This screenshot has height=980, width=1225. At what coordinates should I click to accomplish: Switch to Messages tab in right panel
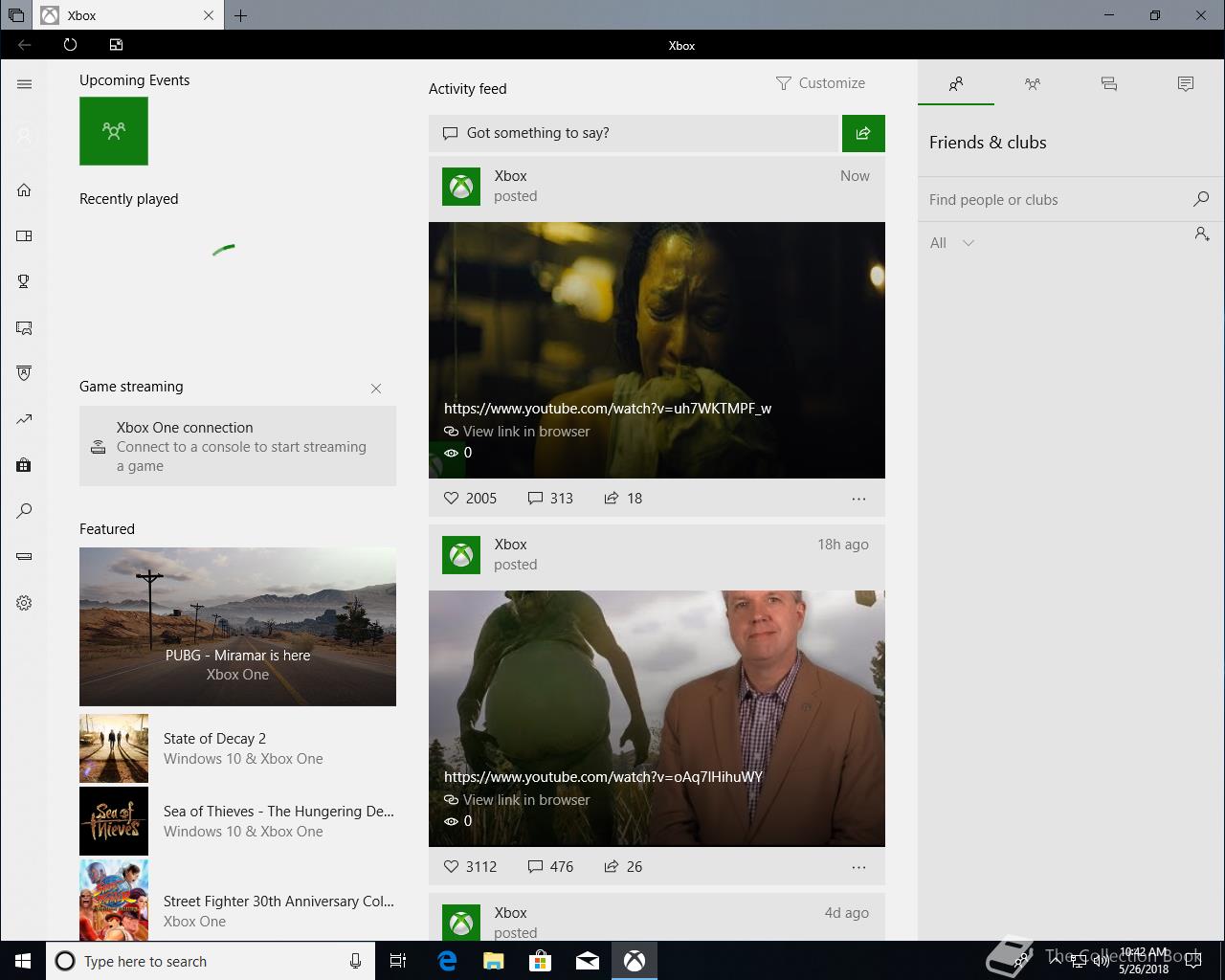1109,83
